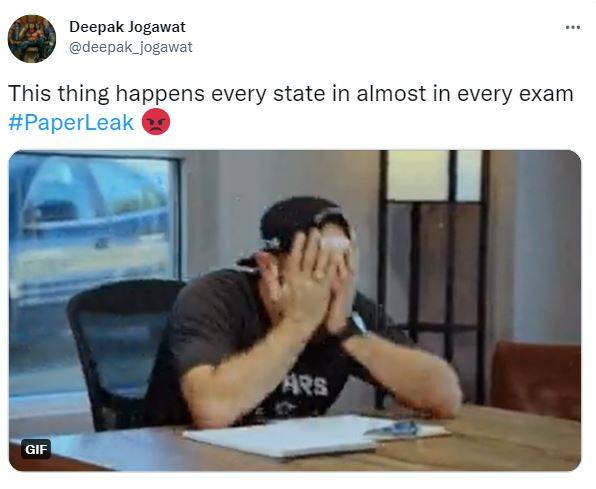The width and height of the screenshot is (596, 489).
Task: Click the angry face emoji
Action: pos(156,122)
